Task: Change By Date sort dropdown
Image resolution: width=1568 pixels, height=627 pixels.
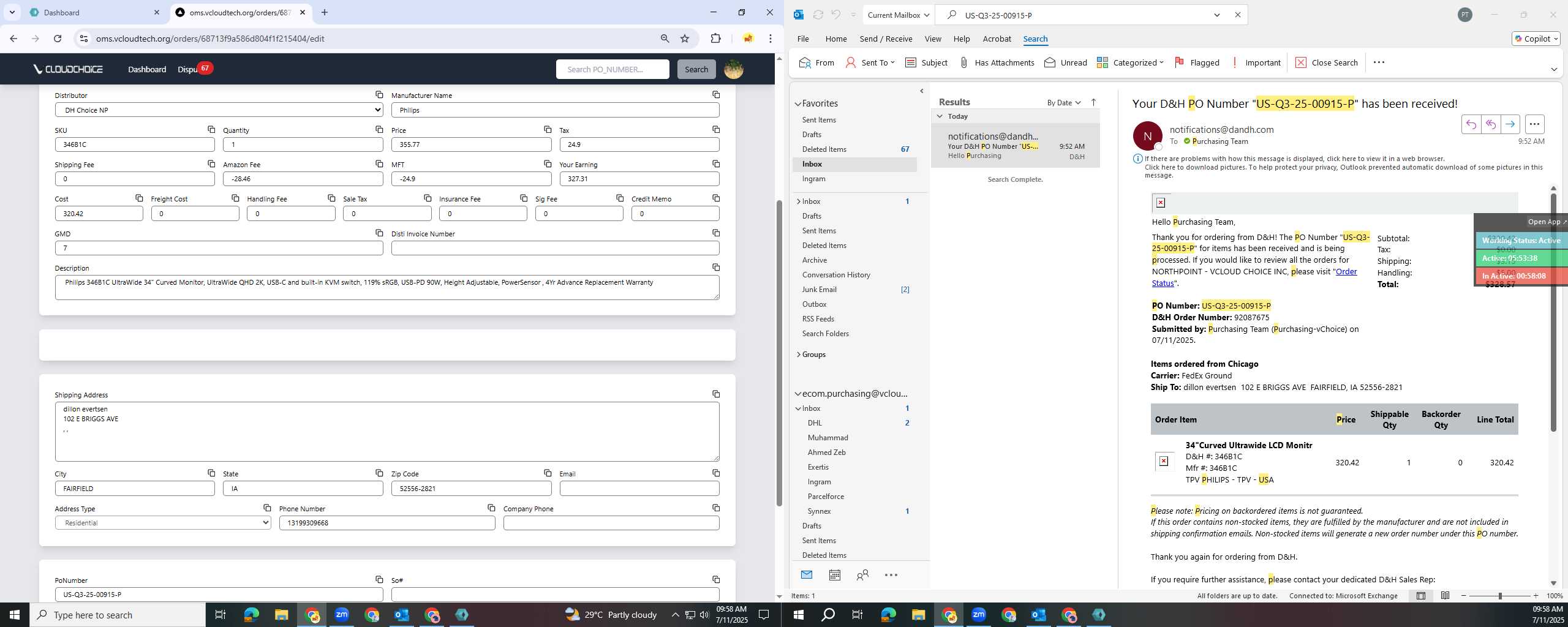Action: 1064,102
